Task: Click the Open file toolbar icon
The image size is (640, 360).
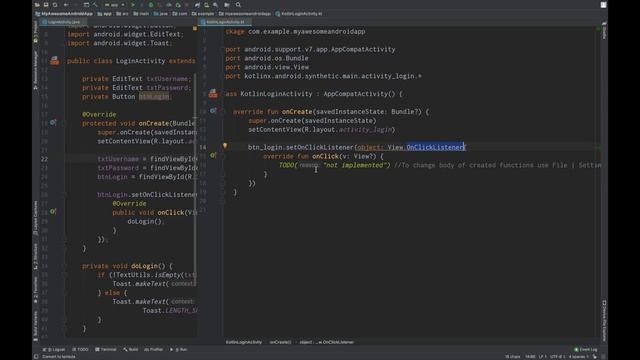Action: tap(37, 5)
